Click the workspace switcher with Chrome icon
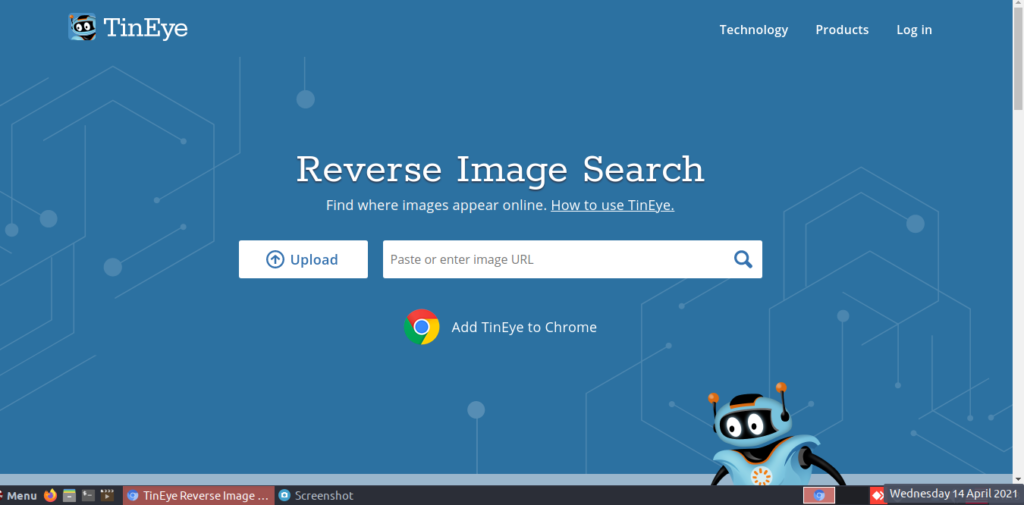This screenshot has height=505, width=1024. tap(819, 495)
